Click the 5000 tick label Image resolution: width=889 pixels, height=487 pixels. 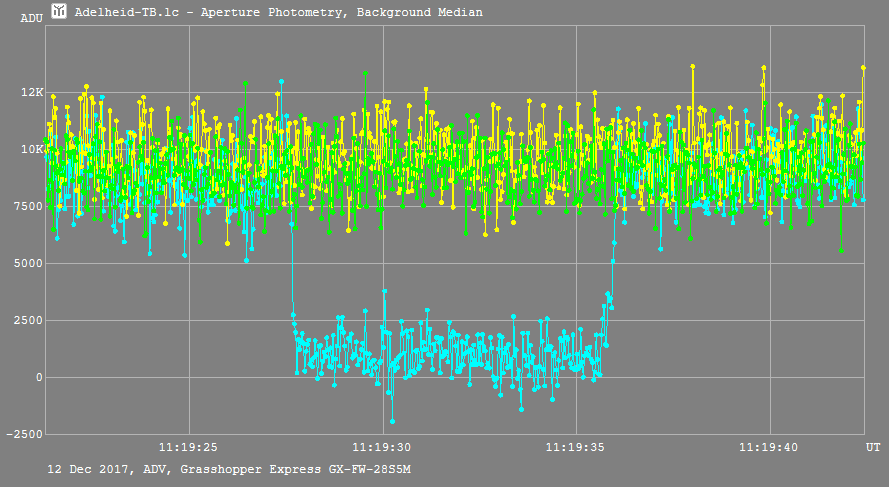(28, 264)
